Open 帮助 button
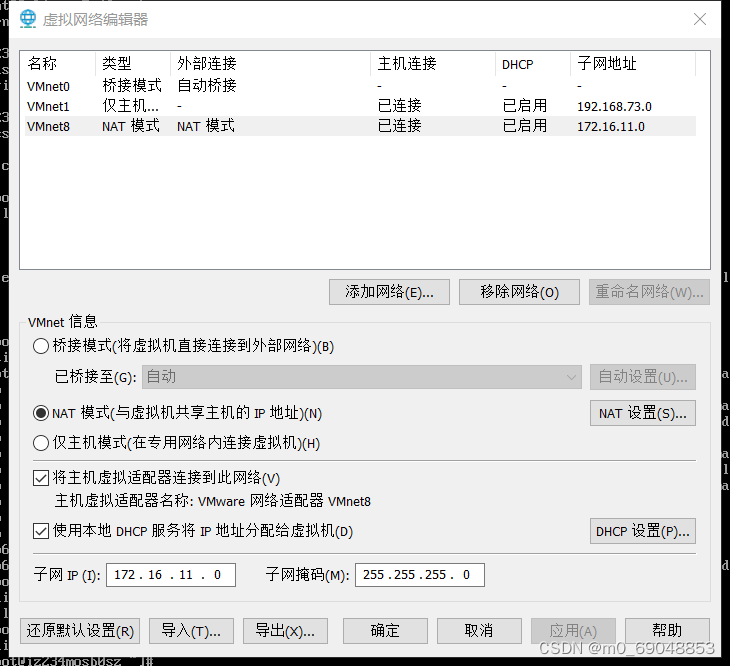 coord(667,631)
